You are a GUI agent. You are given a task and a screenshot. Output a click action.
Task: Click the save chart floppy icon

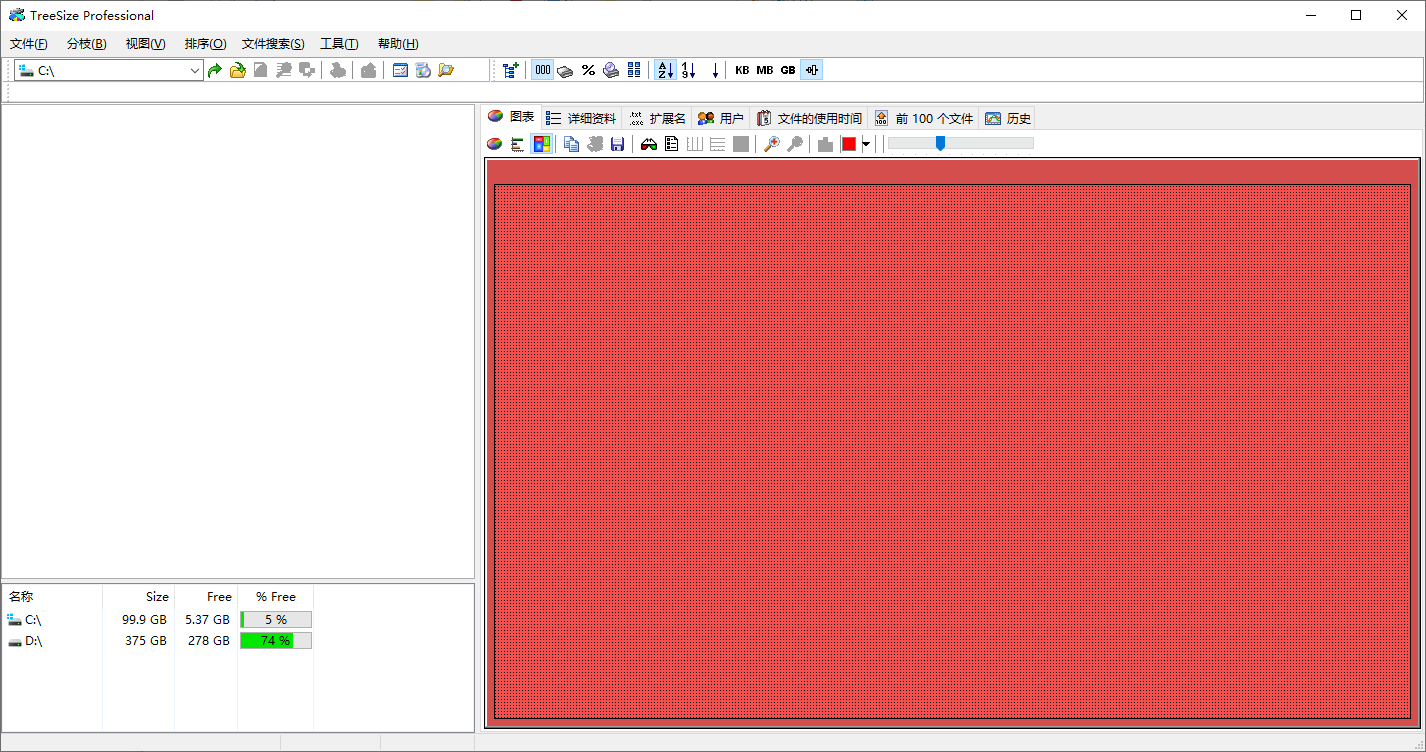tap(618, 144)
